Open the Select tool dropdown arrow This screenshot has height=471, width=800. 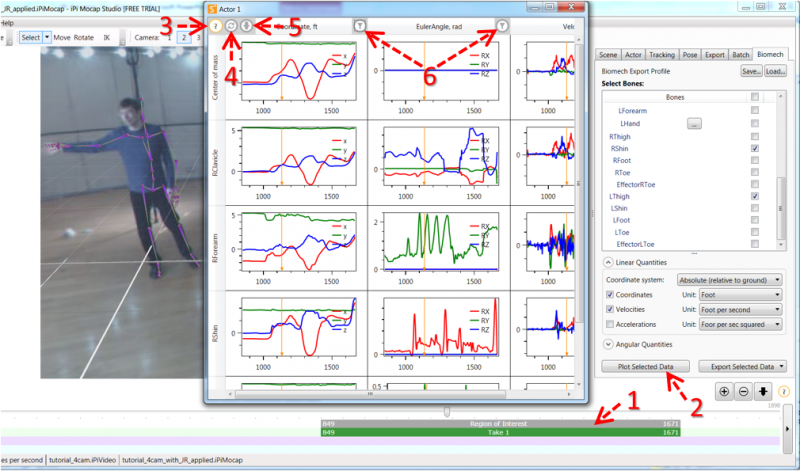47,37
